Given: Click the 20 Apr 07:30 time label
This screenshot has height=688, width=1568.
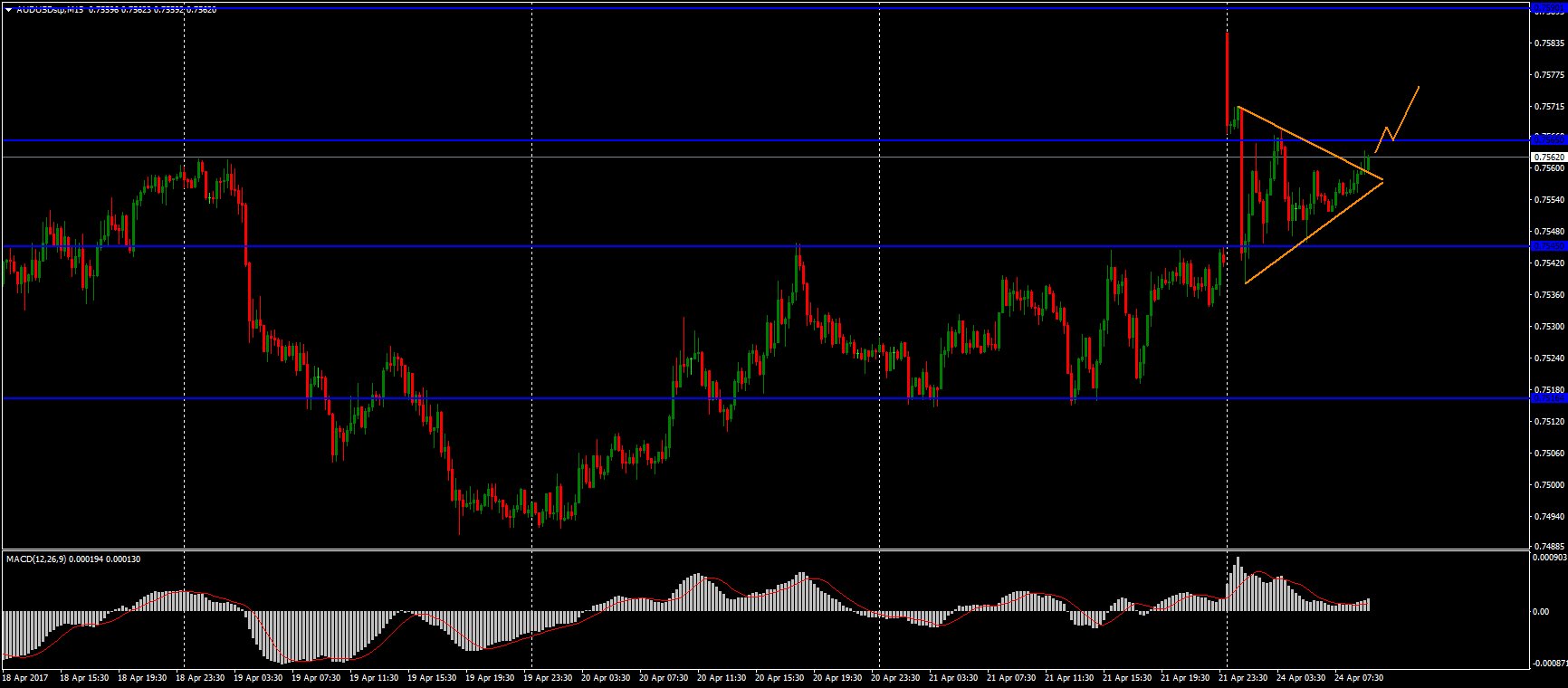Looking at the screenshot, I should [x=664, y=677].
